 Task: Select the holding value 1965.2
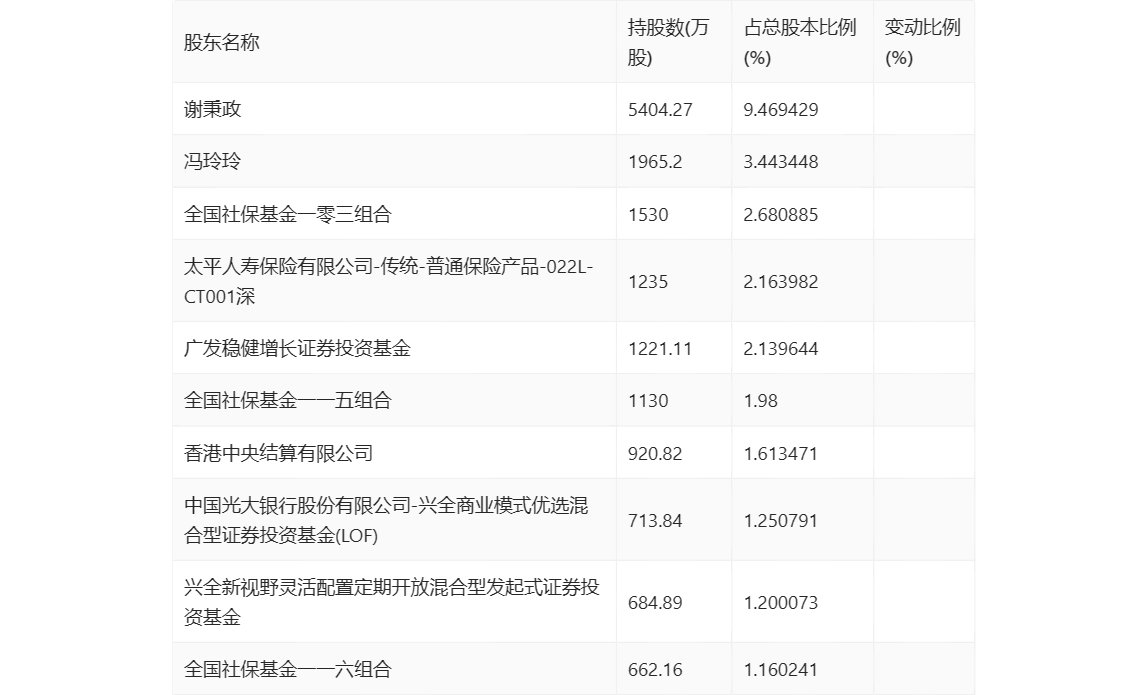point(655,162)
